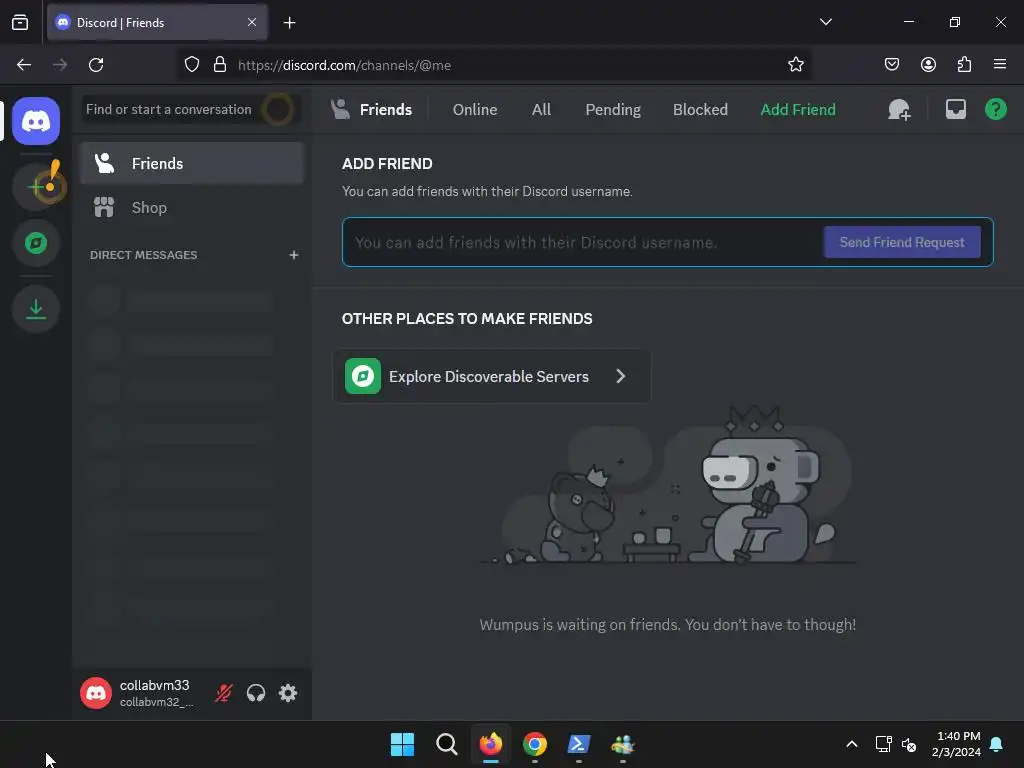
Task: Click the browser forward arrow
Action: point(60,65)
